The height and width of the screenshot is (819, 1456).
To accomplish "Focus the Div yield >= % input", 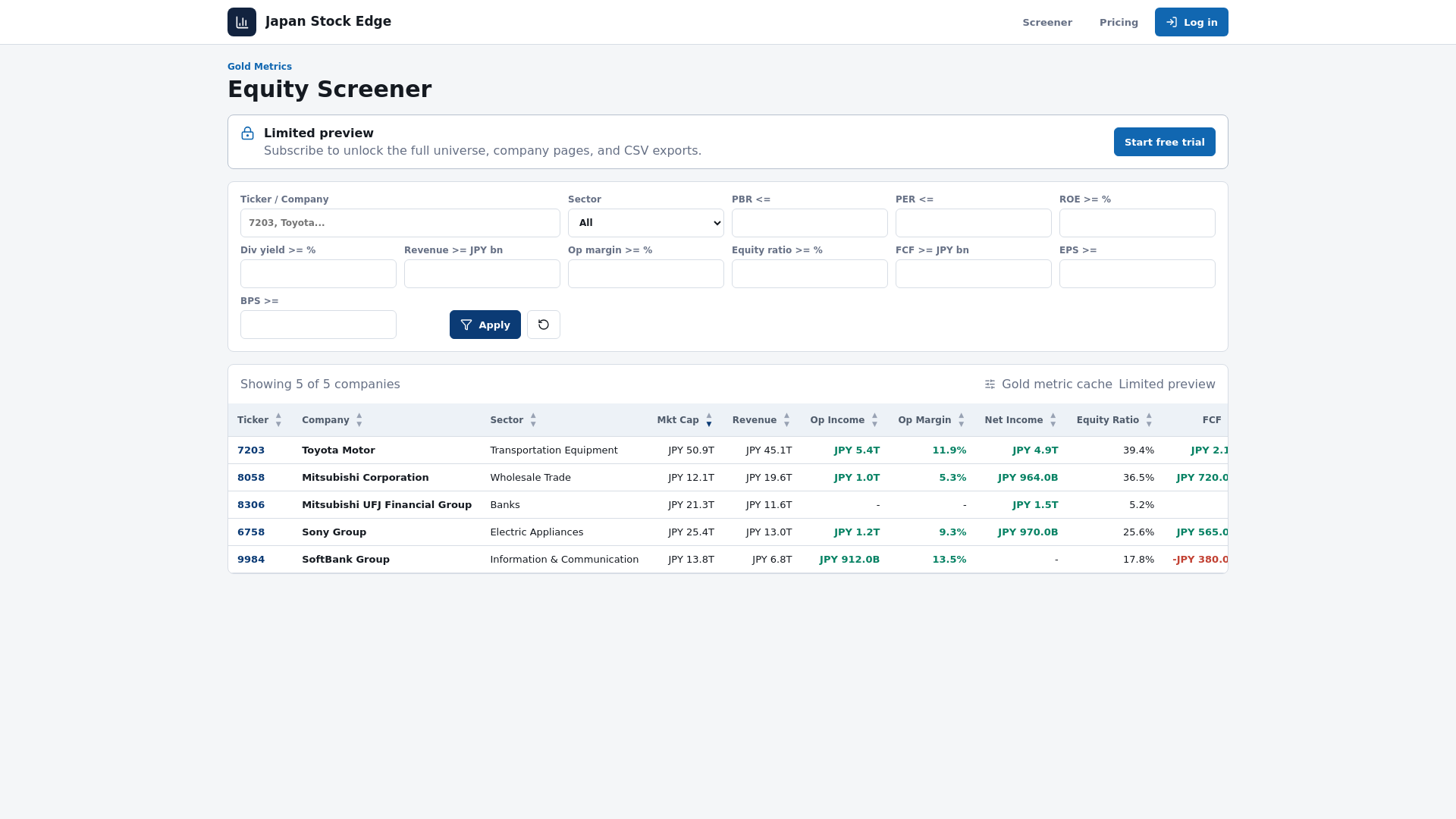I will pyautogui.click(x=318, y=274).
